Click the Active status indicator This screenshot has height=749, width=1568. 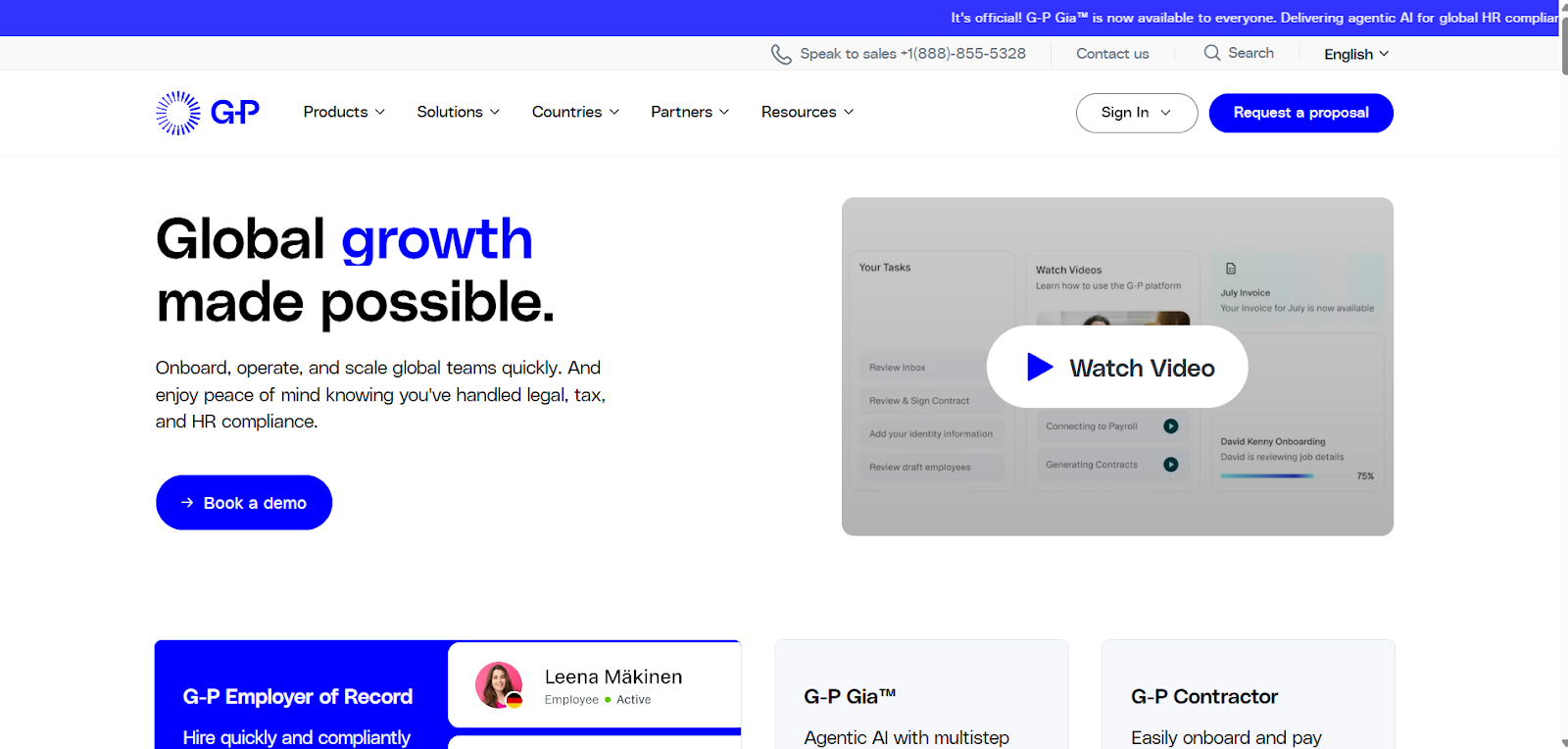point(627,700)
